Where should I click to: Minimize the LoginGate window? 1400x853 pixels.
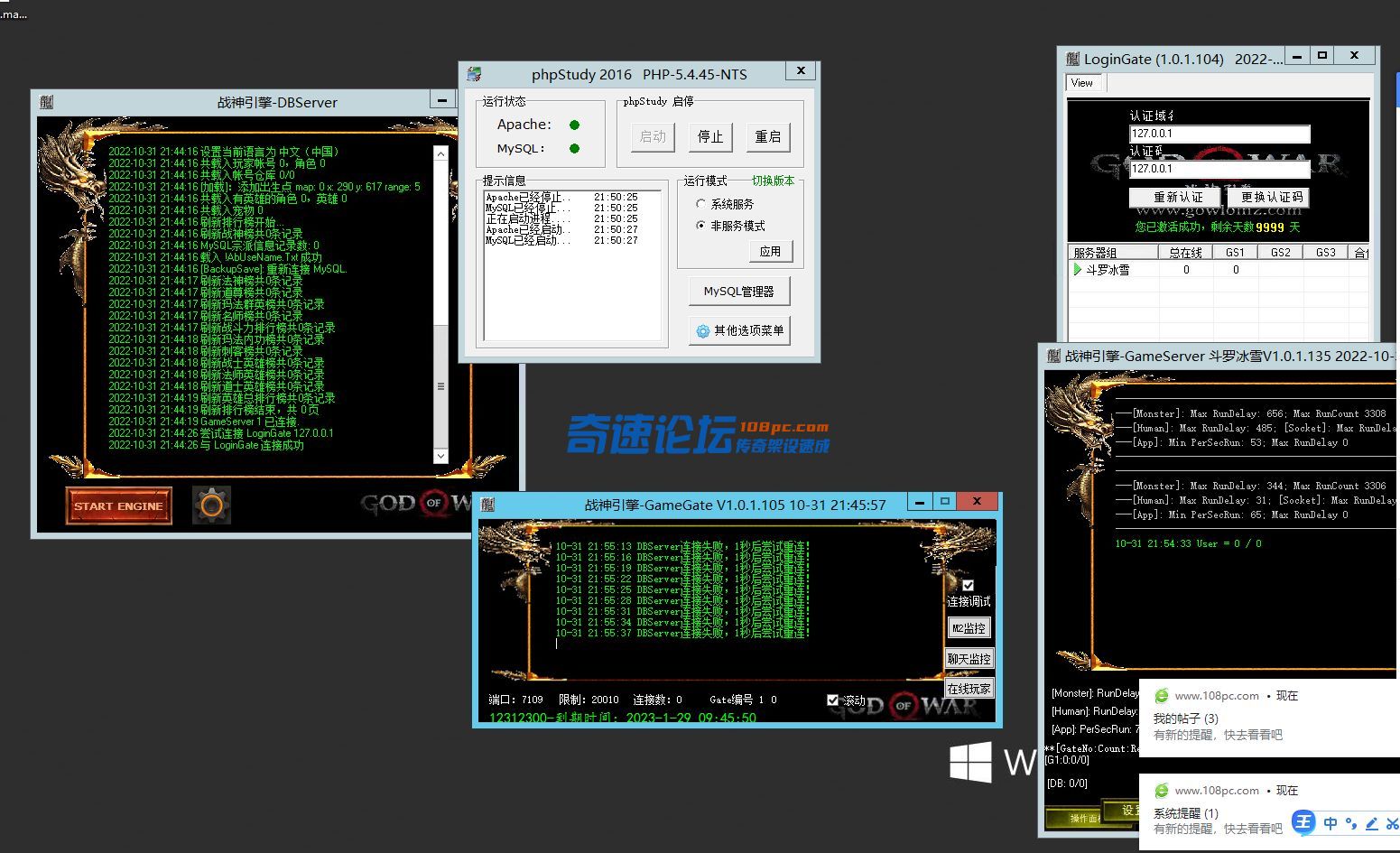click(1297, 56)
